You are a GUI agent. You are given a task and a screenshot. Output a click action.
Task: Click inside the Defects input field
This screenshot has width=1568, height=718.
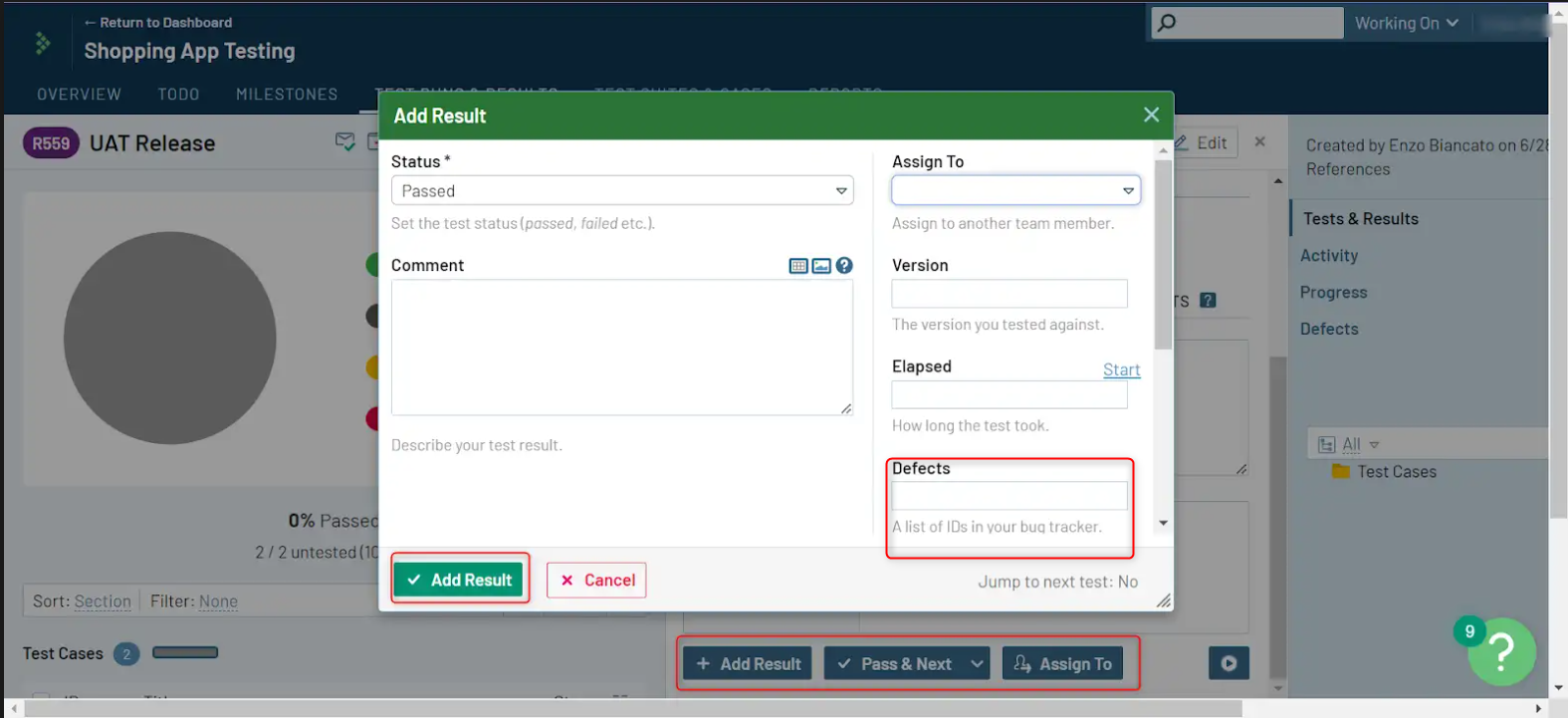(x=1008, y=496)
